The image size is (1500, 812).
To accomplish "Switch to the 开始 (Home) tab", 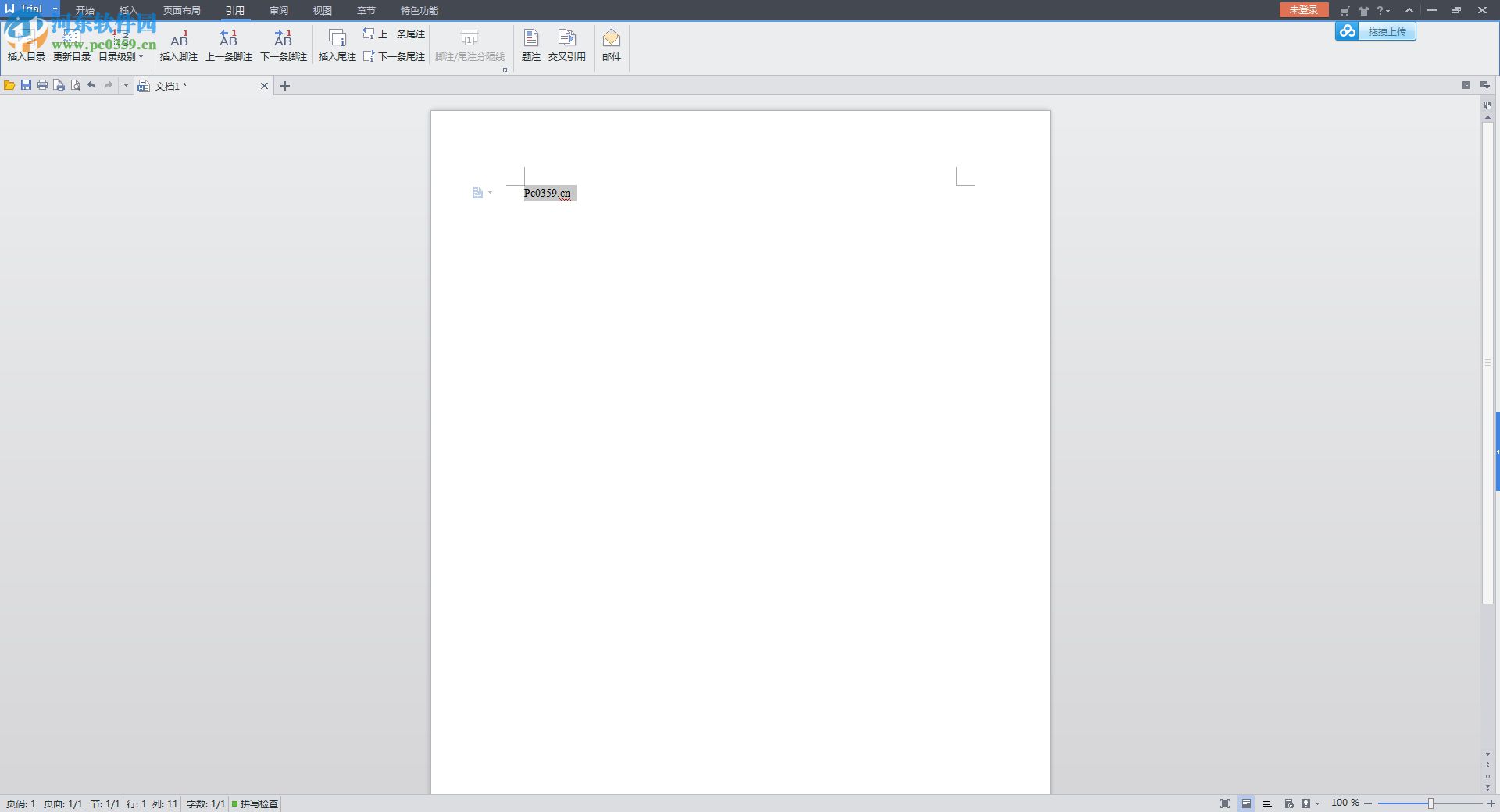I will point(84,10).
